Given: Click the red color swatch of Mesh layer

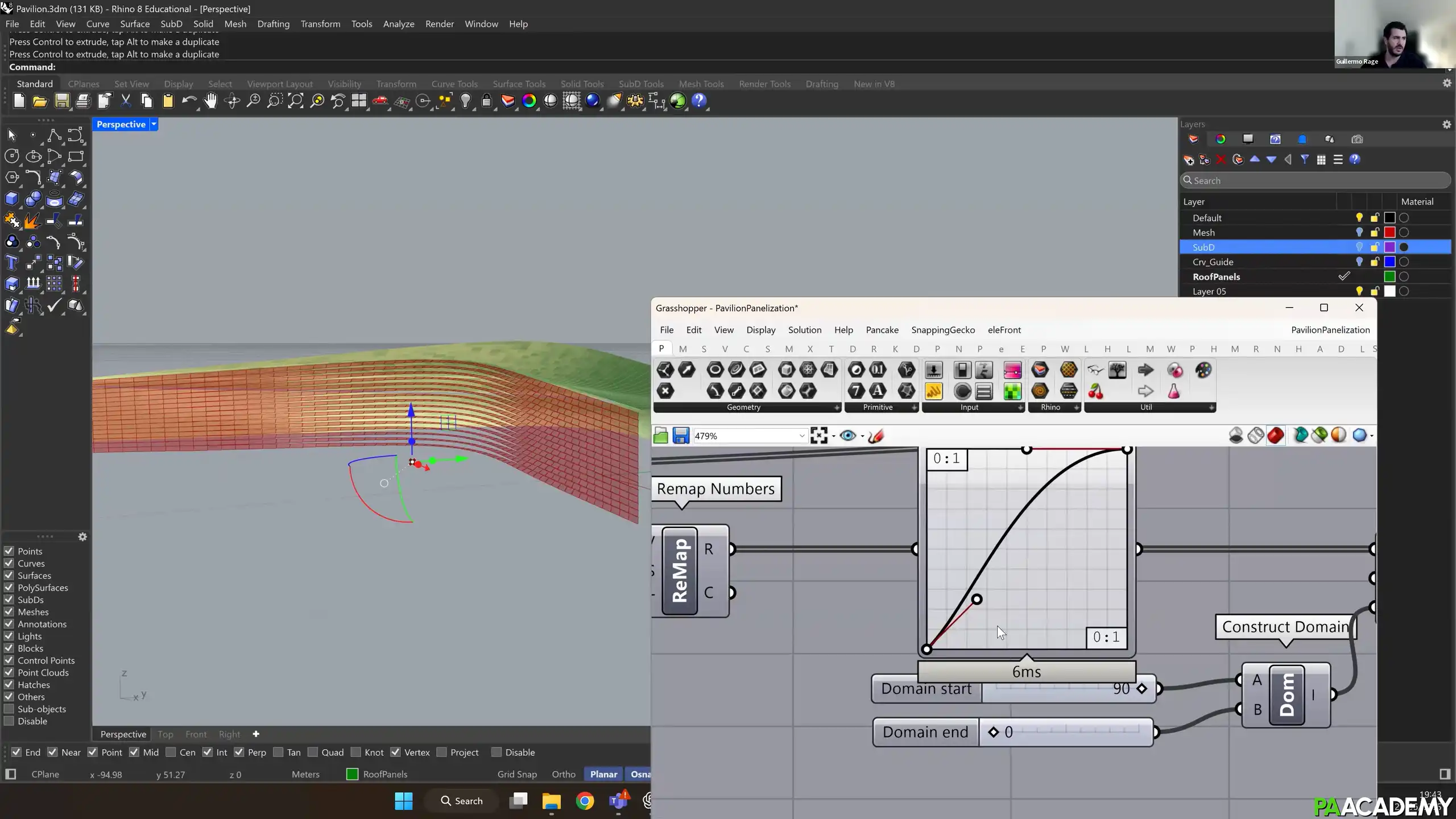Looking at the screenshot, I should coord(1389,232).
